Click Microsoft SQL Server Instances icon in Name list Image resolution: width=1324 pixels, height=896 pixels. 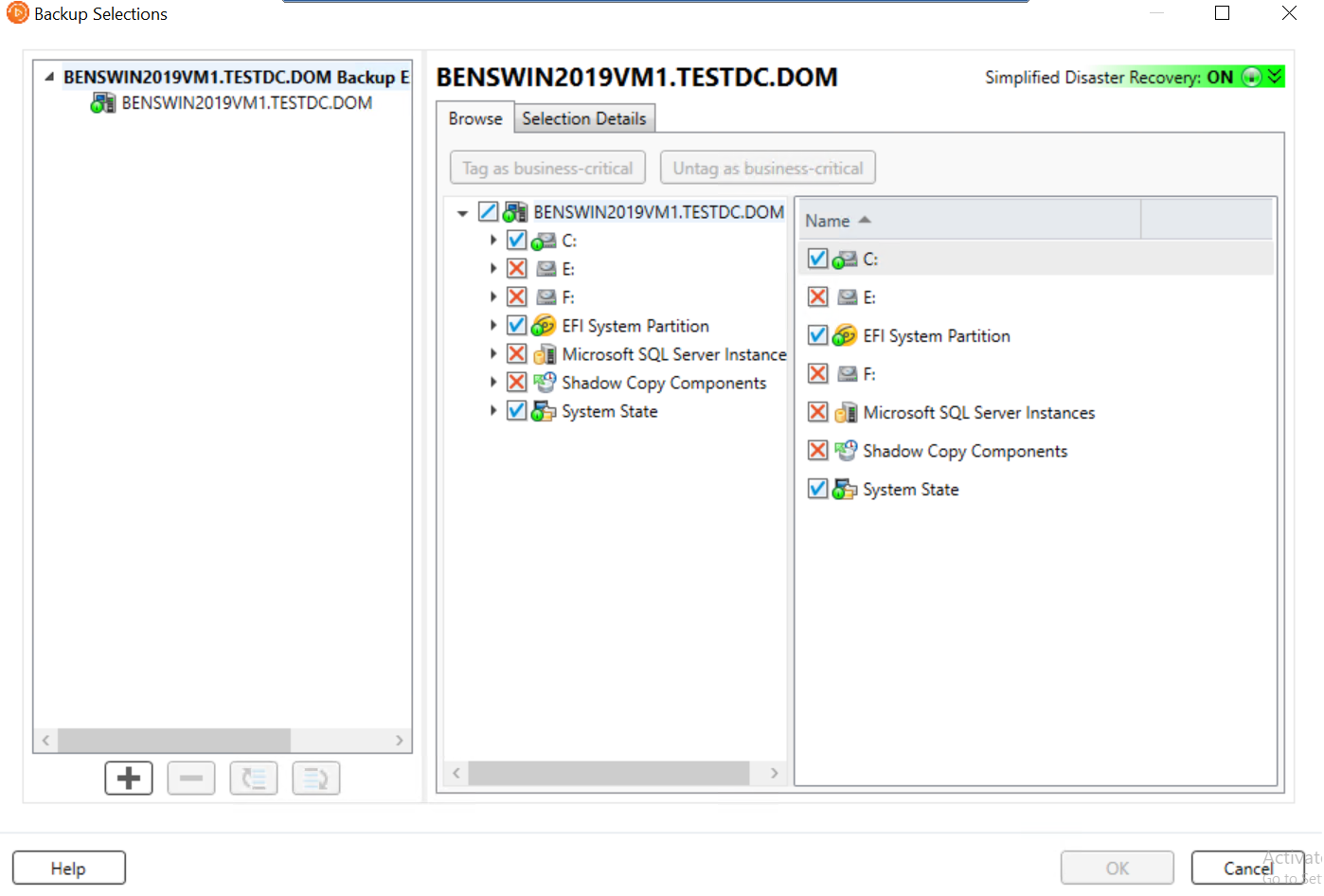pos(846,413)
